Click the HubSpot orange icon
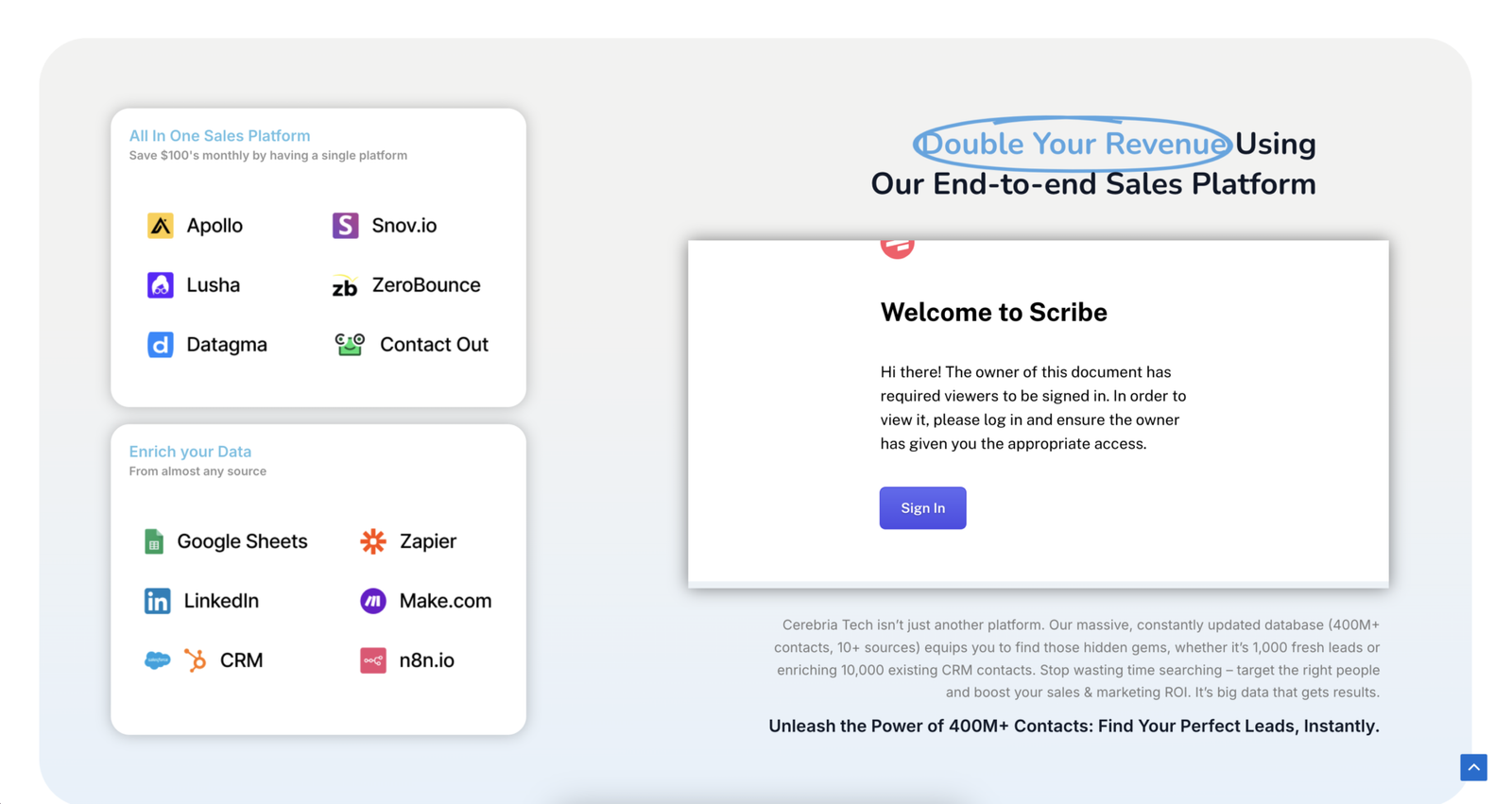The image size is (1512, 804). pyautogui.click(x=196, y=660)
